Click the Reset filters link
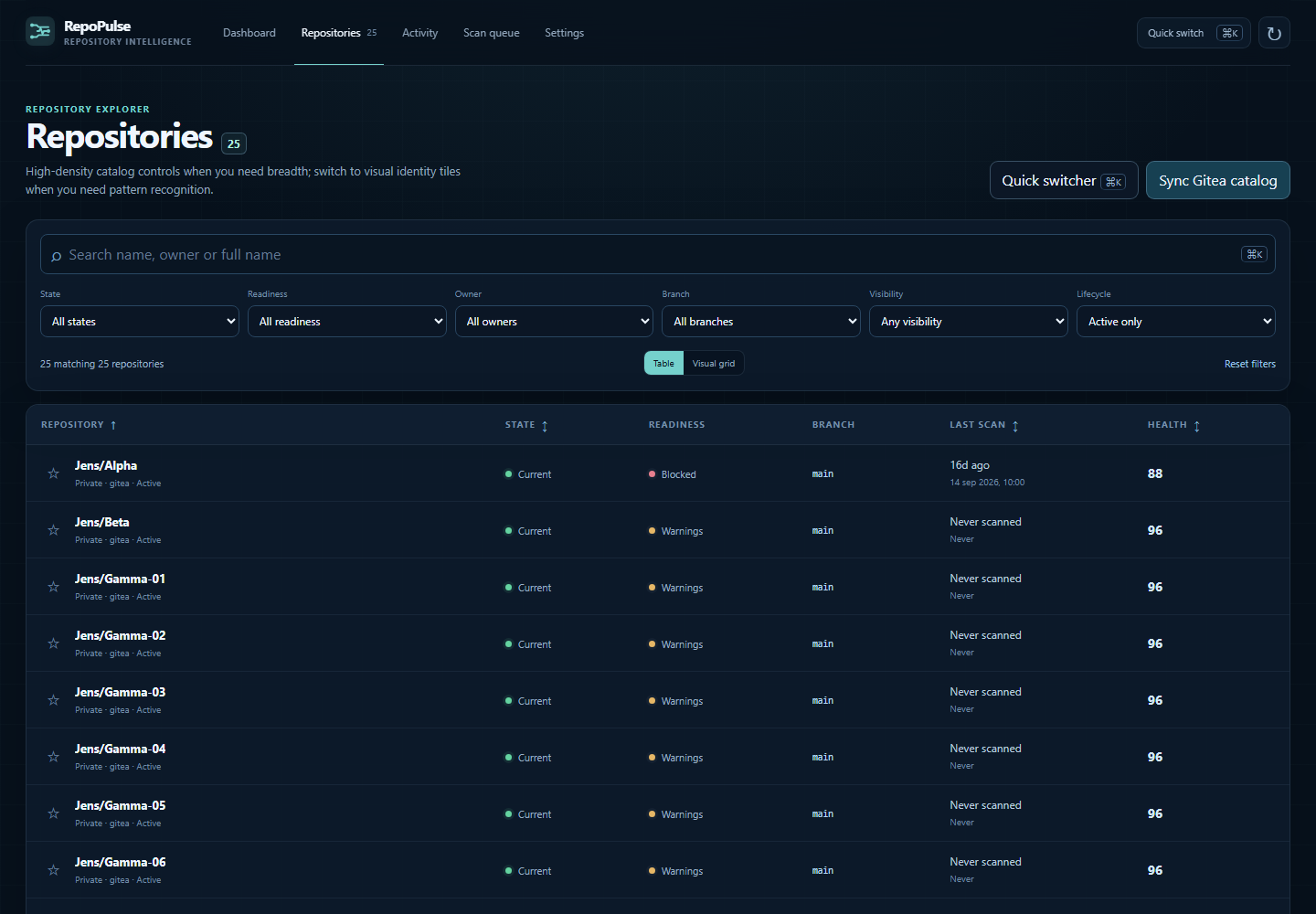 coord(1250,364)
